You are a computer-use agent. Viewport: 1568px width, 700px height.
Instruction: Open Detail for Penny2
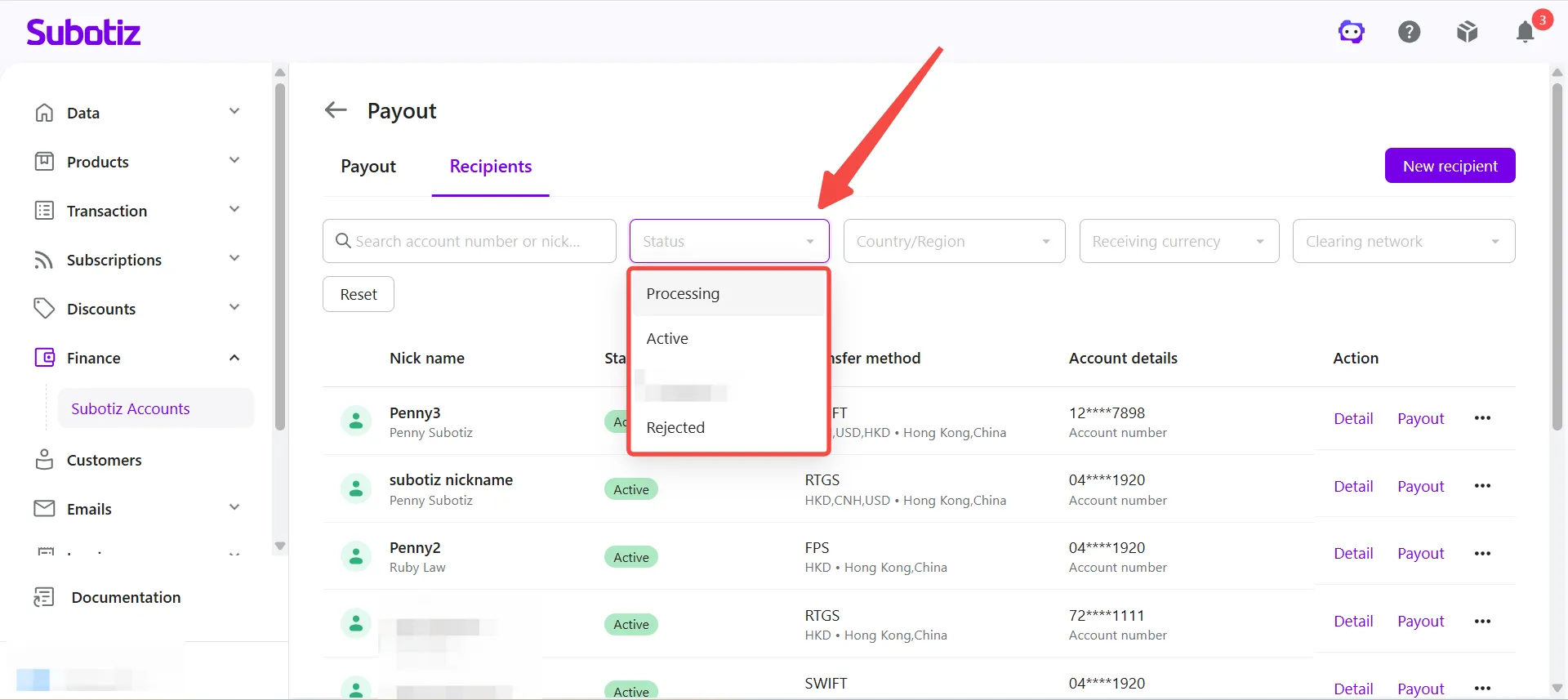click(x=1353, y=554)
